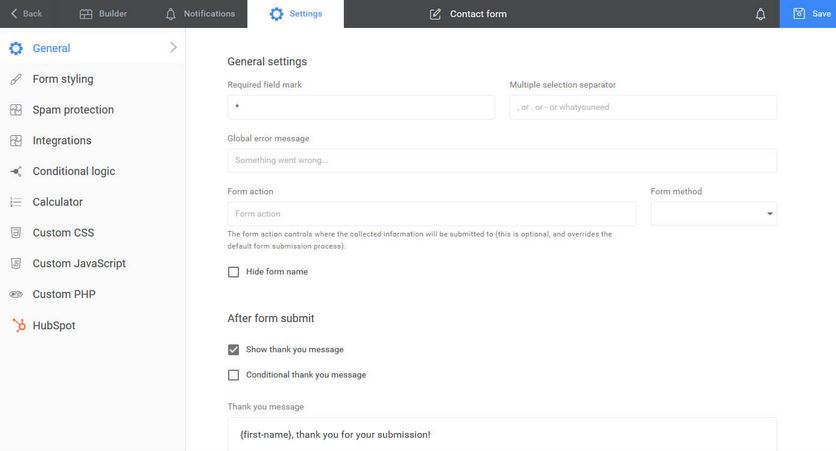Click the HubSpot logo icon in sidebar
The image size is (836, 451).
click(19, 325)
